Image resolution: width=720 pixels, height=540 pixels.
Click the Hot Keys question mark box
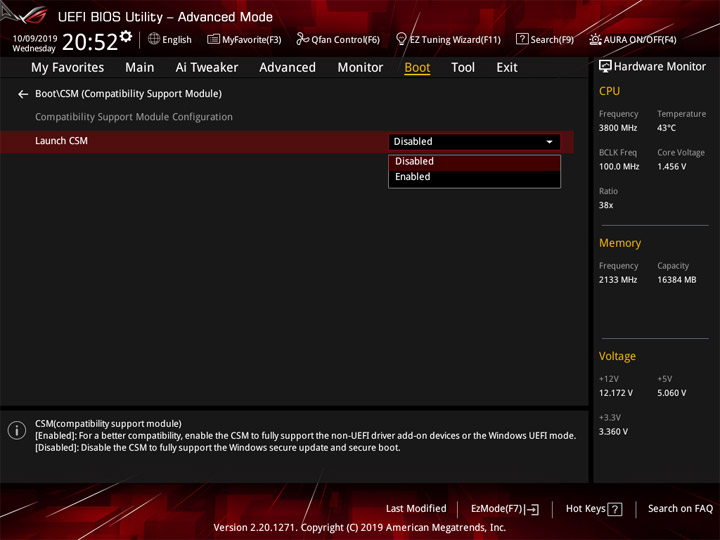[615, 509]
